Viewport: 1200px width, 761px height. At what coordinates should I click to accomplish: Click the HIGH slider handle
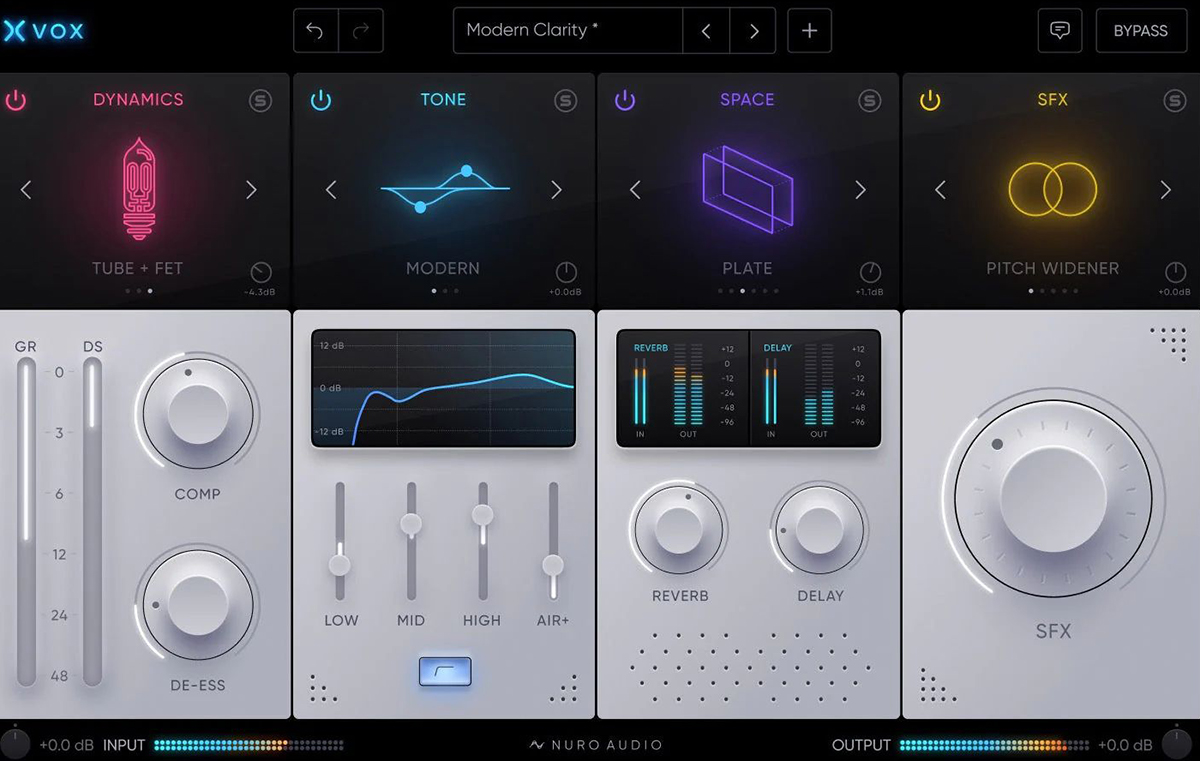point(482,514)
